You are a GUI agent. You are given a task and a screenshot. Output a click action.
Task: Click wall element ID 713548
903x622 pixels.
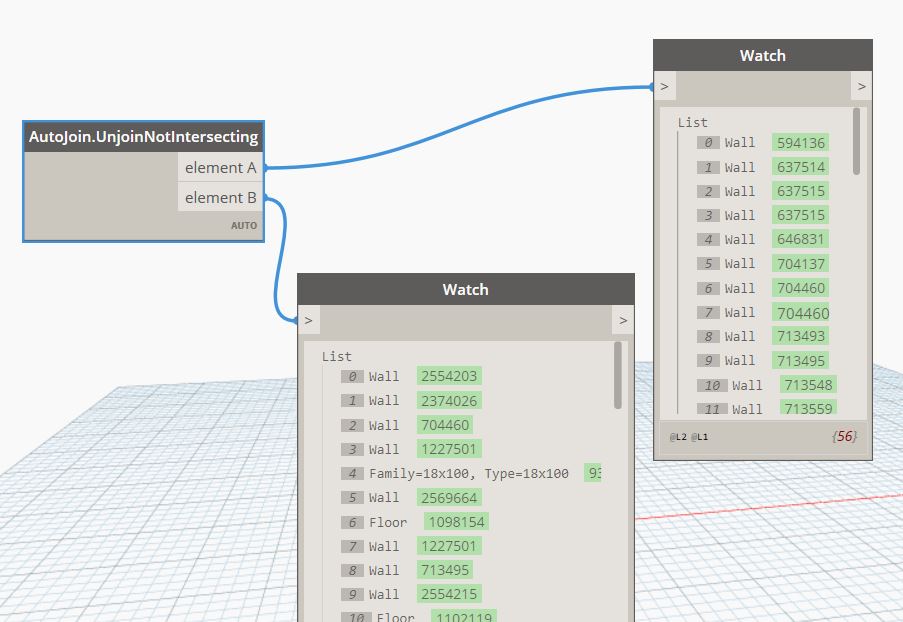[808, 385]
